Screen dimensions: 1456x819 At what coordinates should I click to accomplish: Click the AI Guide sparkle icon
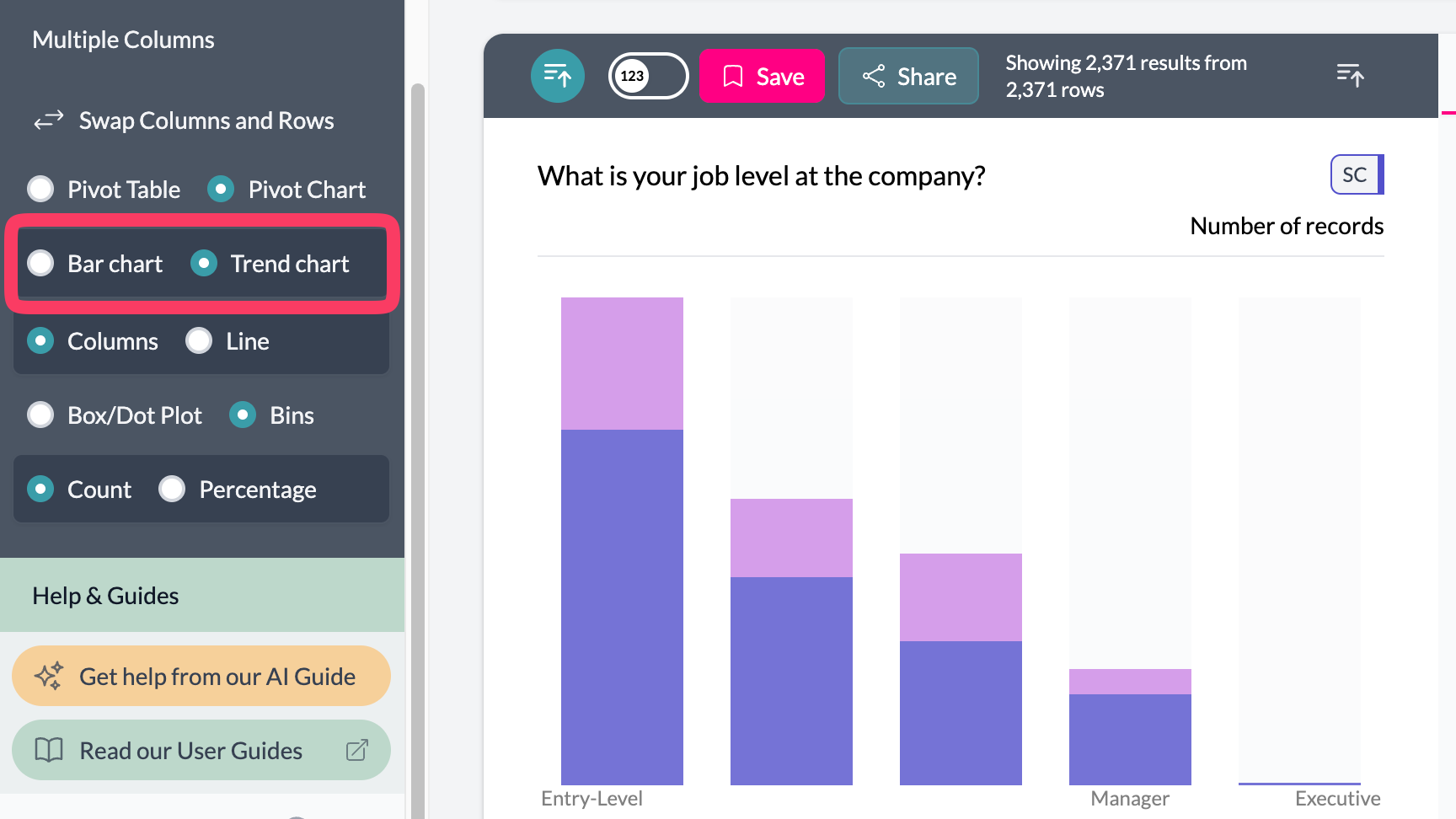click(49, 676)
